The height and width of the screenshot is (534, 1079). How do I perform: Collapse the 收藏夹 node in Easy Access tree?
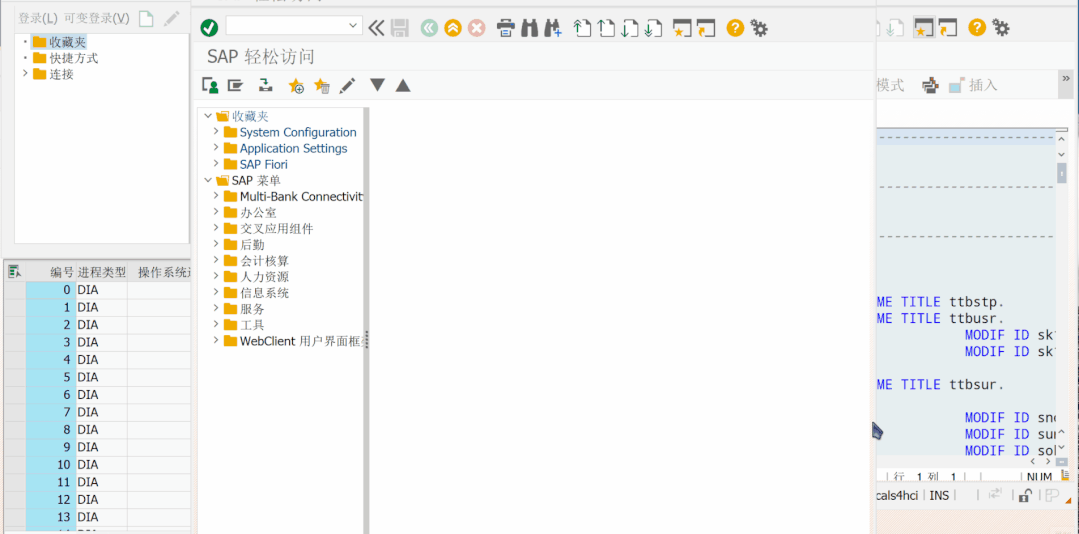click(x=208, y=116)
